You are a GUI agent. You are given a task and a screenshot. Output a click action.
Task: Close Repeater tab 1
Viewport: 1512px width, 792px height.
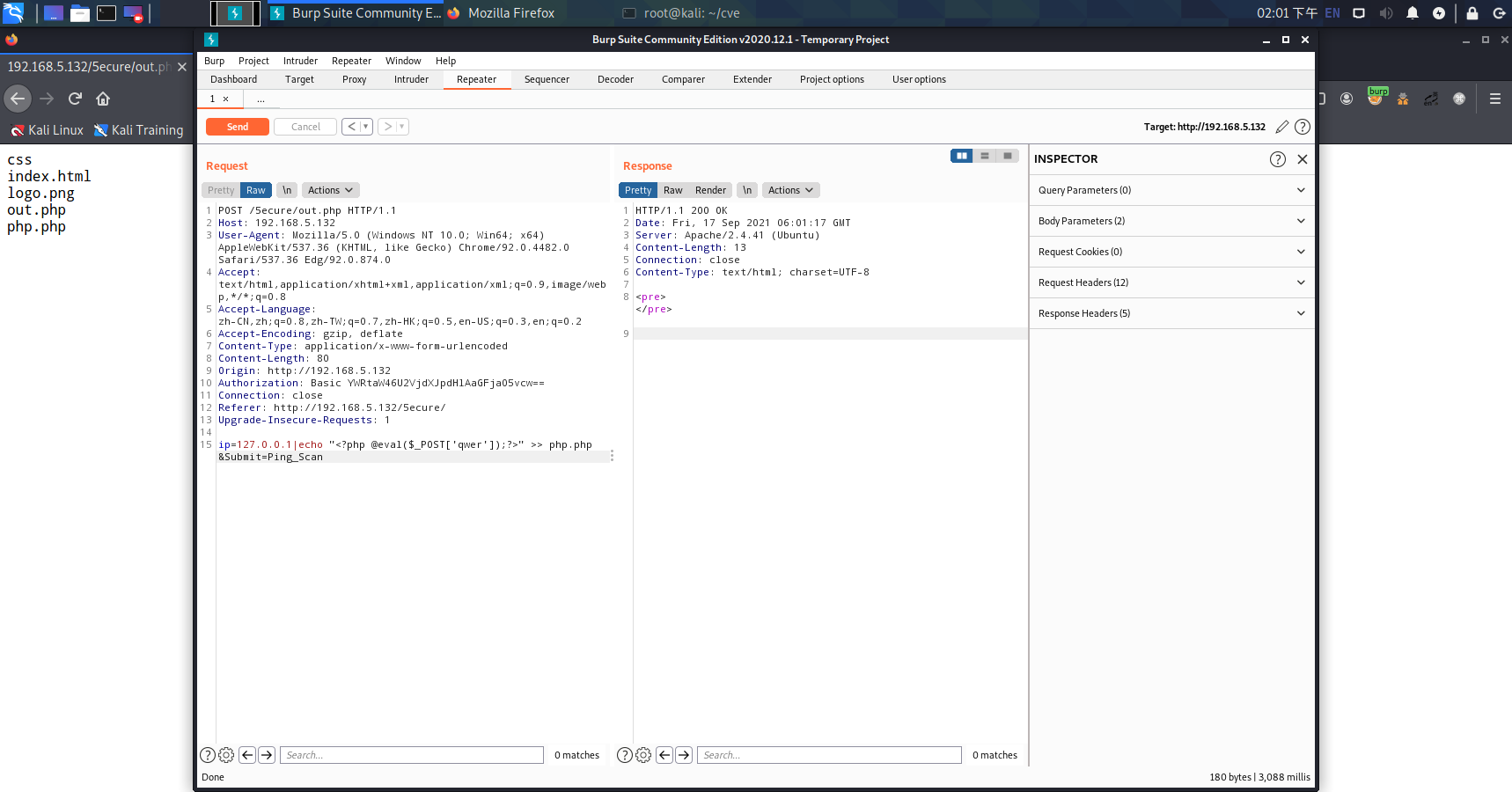pyautogui.click(x=225, y=99)
